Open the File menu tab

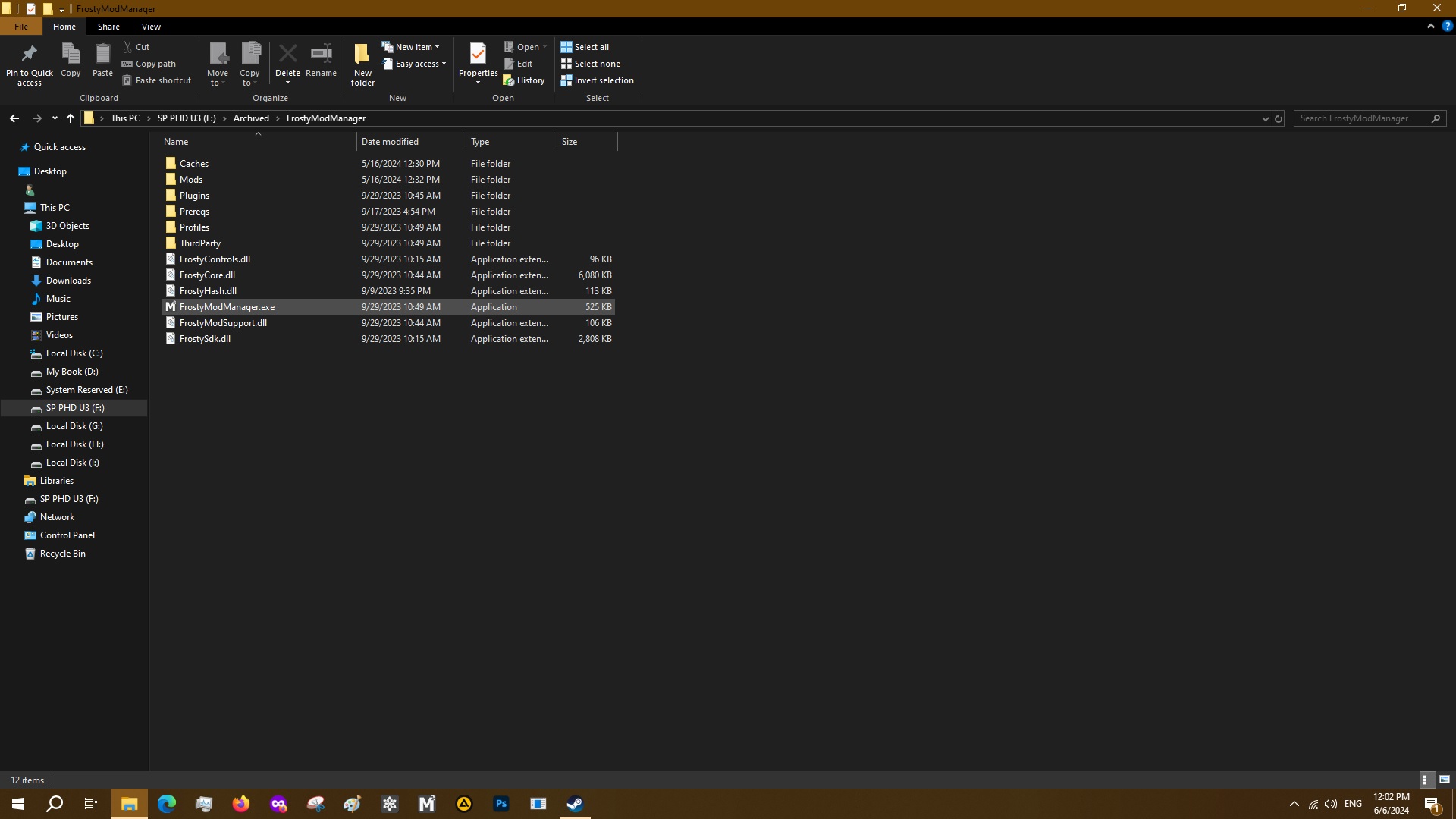pyautogui.click(x=21, y=27)
